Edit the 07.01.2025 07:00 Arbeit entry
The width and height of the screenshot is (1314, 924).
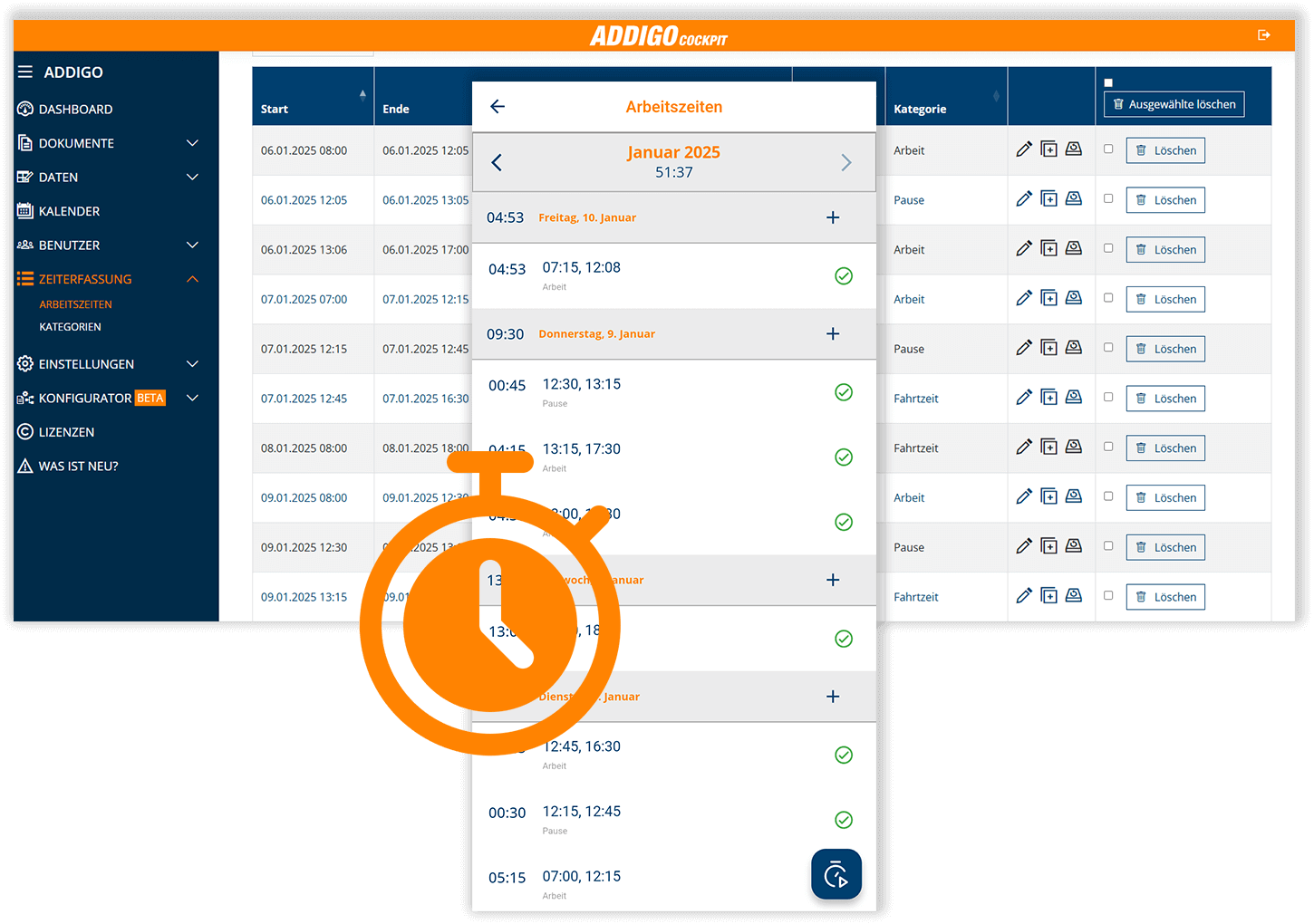(1024, 298)
